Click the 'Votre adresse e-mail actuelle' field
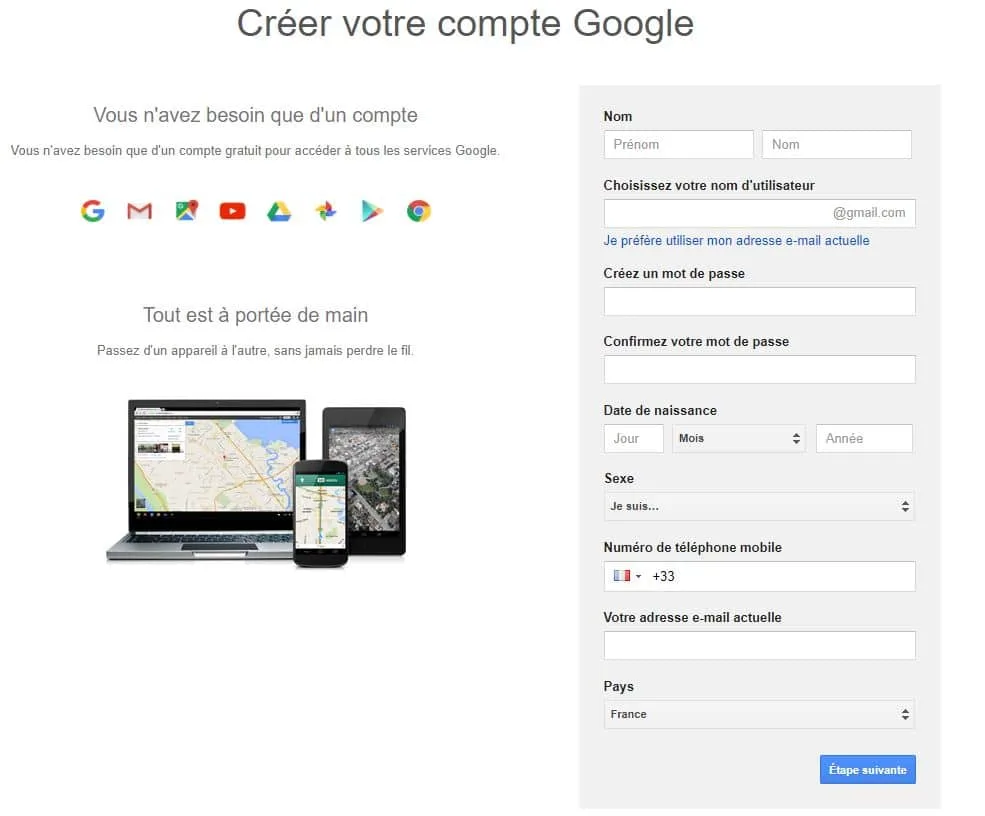985x816 pixels. (x=759, y=645)
